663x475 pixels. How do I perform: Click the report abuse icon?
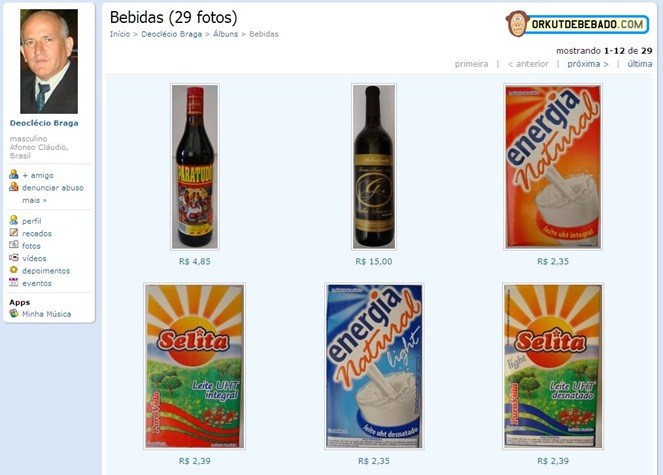click(x=14, y=187)
